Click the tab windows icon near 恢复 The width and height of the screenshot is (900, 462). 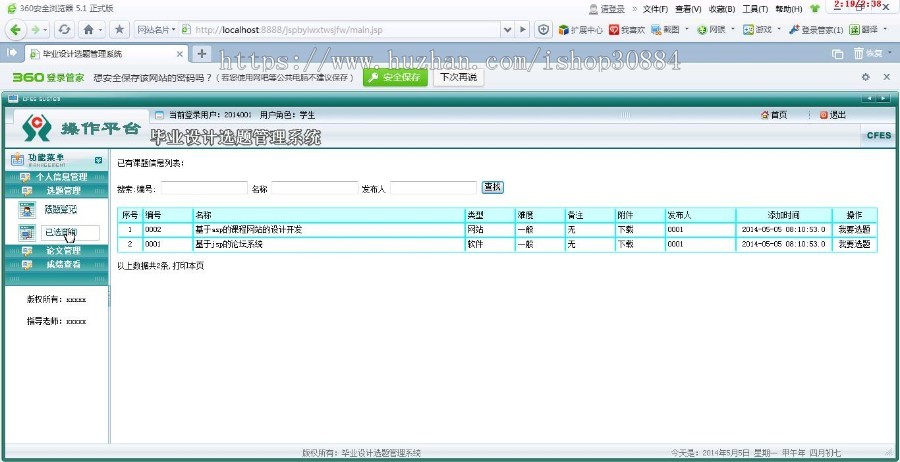(x=837, y=54)
